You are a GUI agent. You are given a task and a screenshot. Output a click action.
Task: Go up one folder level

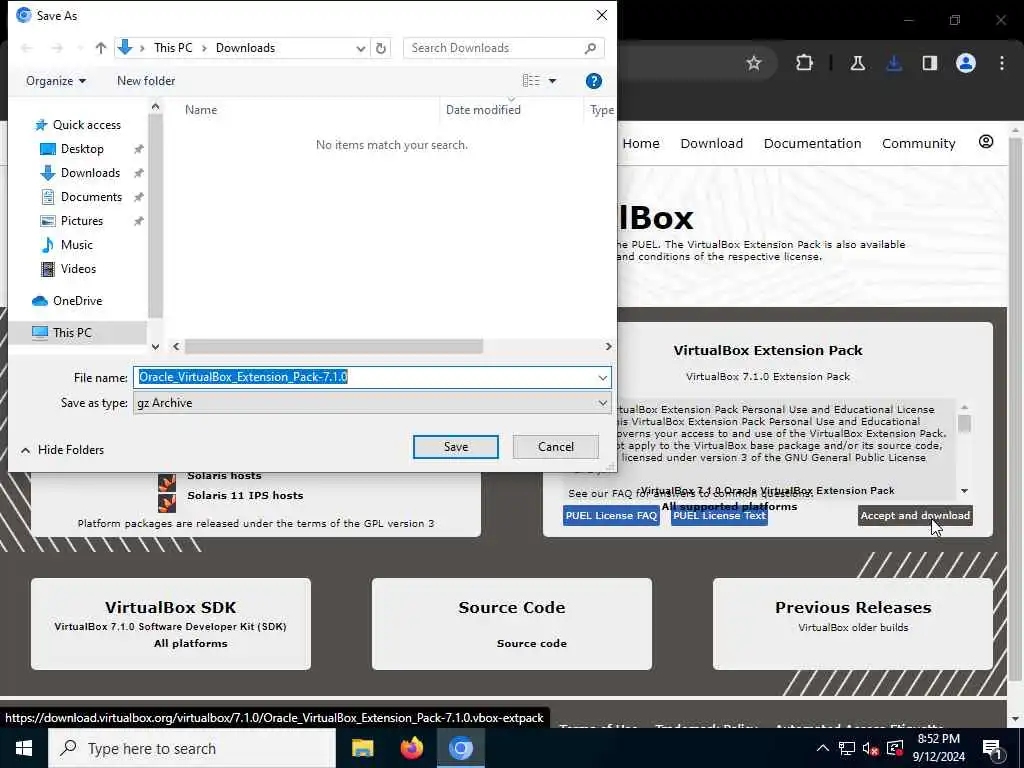click(101, 48)
